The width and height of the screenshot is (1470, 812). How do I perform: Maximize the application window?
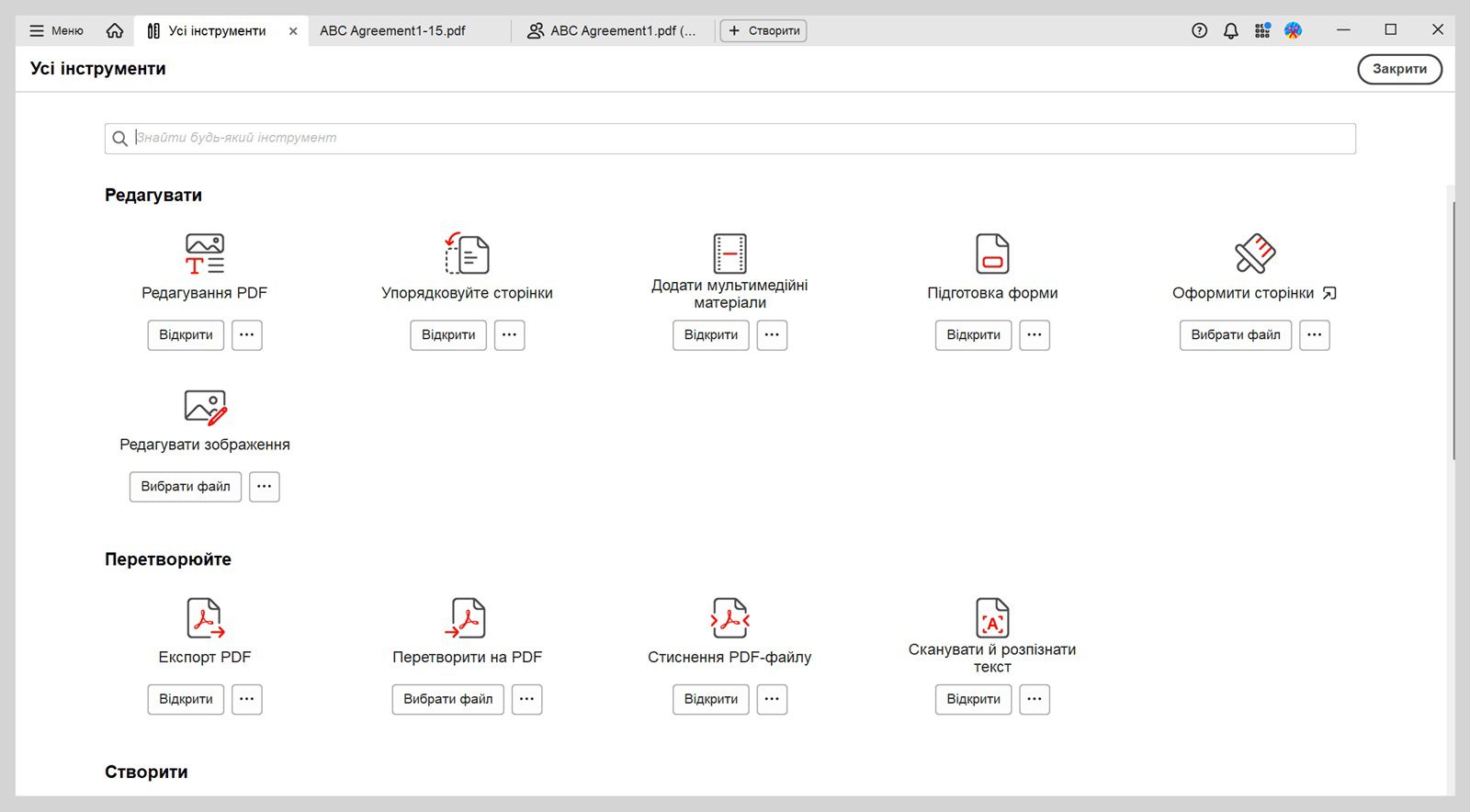click(1390, 30)
